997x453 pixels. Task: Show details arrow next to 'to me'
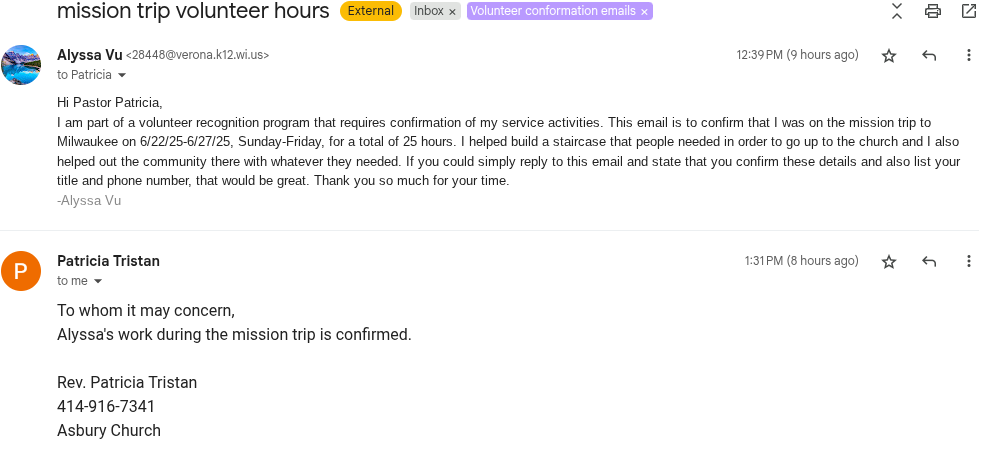pyautogui.click(x=98, y=281)
